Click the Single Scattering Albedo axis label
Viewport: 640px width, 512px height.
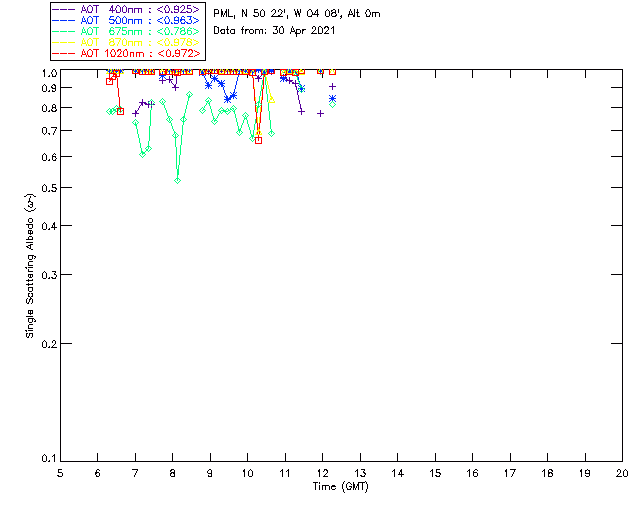click(x=30, y=265)
